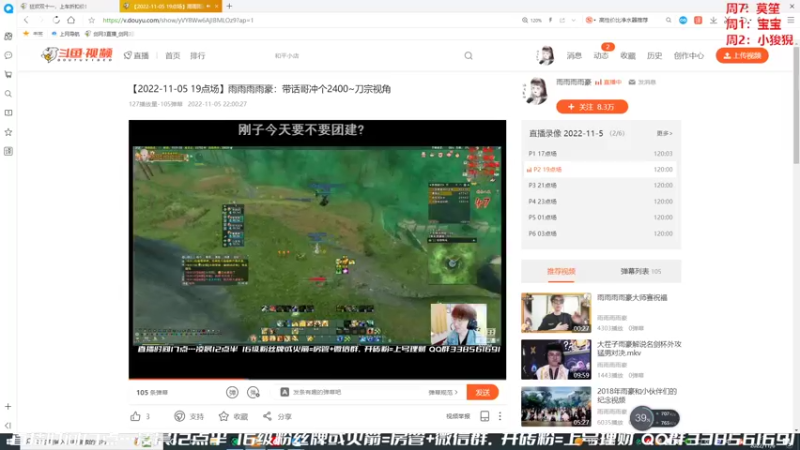
Task: Click the Douyu video logo
Action: click(x=77, y=55)
